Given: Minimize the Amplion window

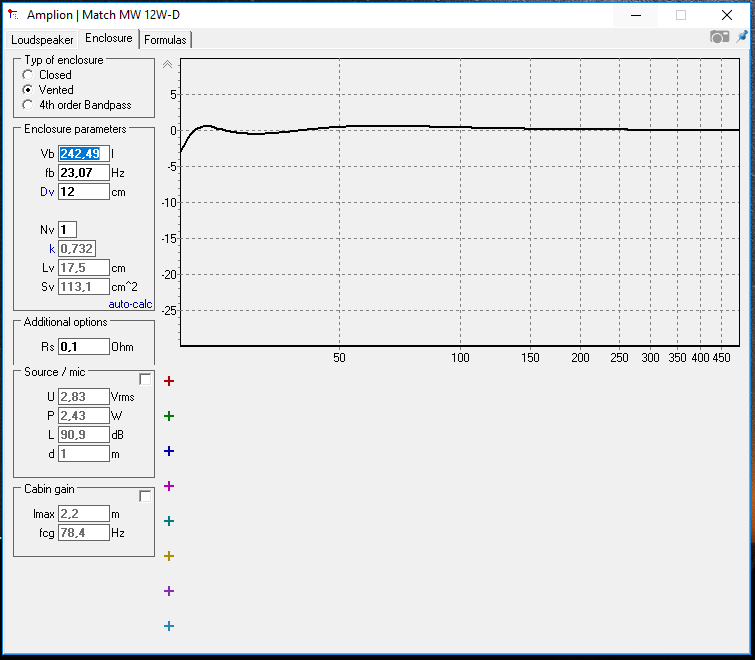Looking at the screenshot, I should (x=636, y=15).
